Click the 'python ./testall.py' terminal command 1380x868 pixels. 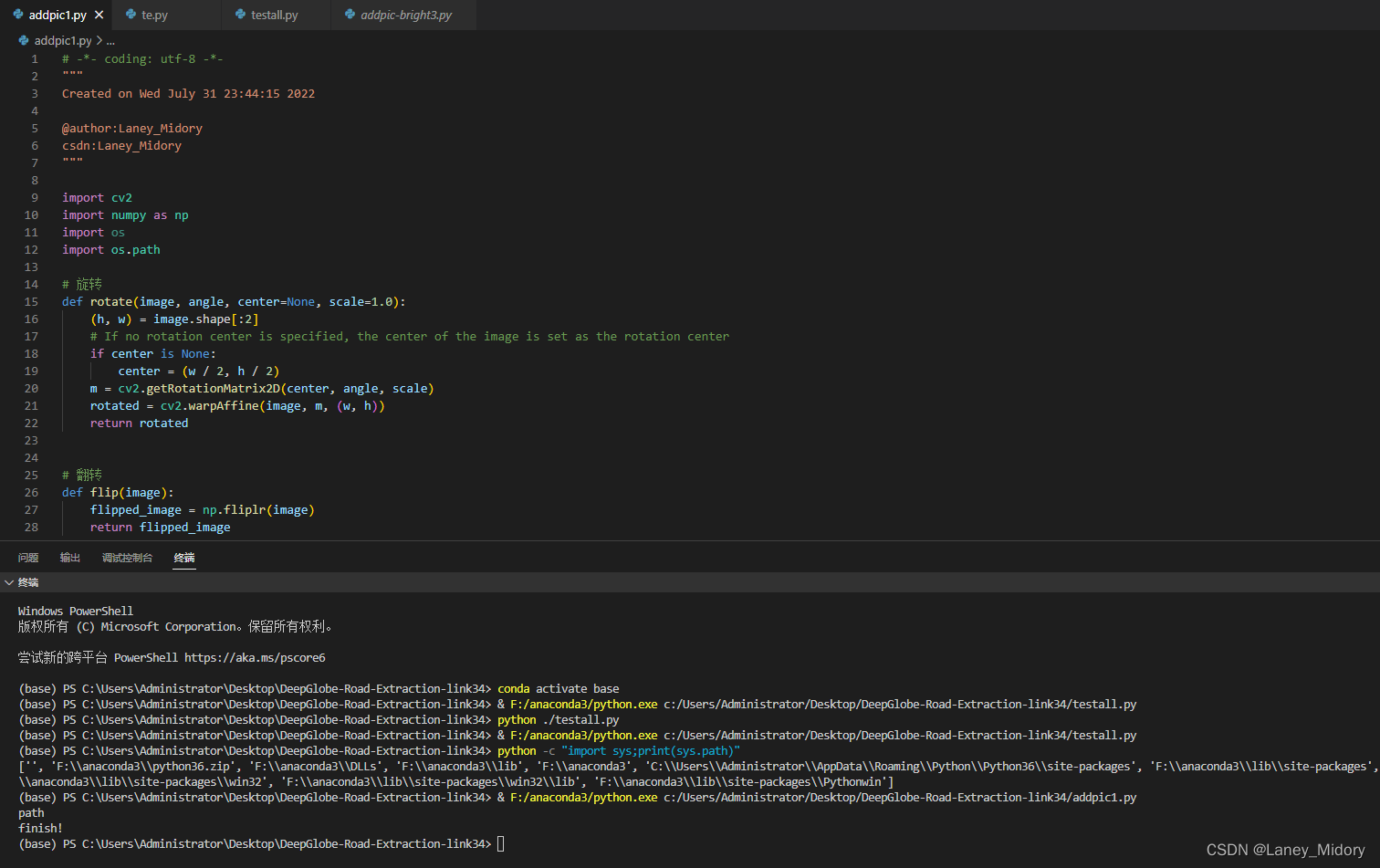coord(559,719)
